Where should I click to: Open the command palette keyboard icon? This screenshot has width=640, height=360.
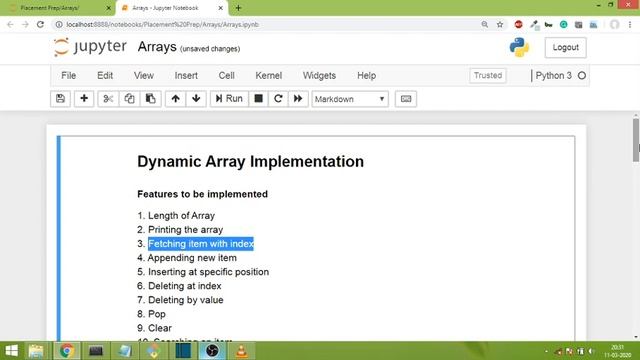coord(406,99)
